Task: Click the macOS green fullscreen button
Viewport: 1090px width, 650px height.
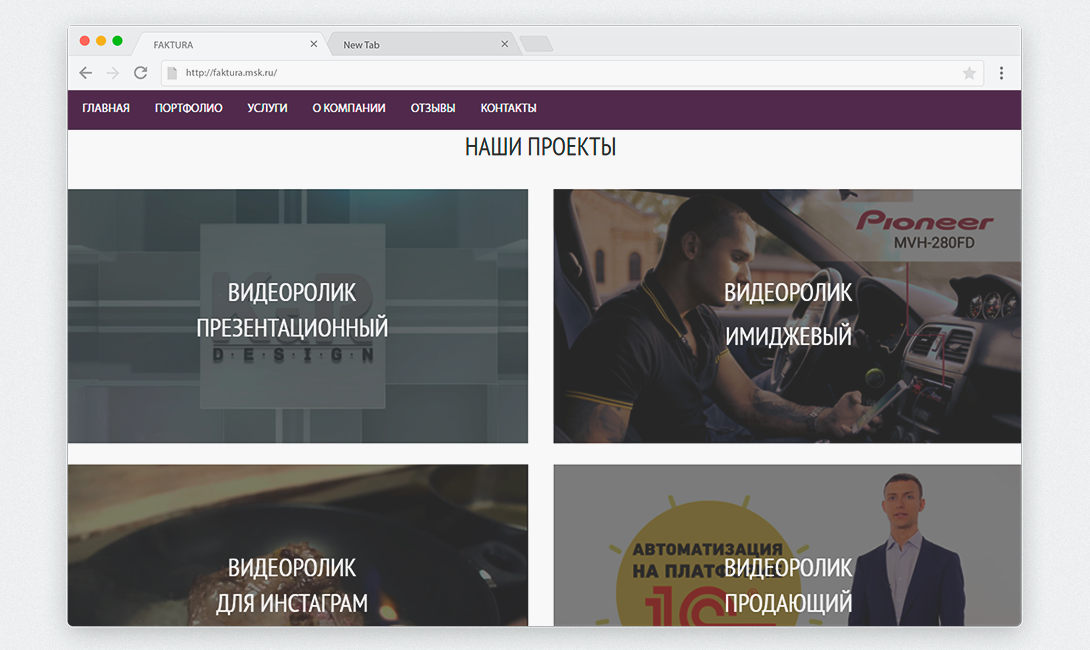Action: pyautogui.click(x=117, y=41)
